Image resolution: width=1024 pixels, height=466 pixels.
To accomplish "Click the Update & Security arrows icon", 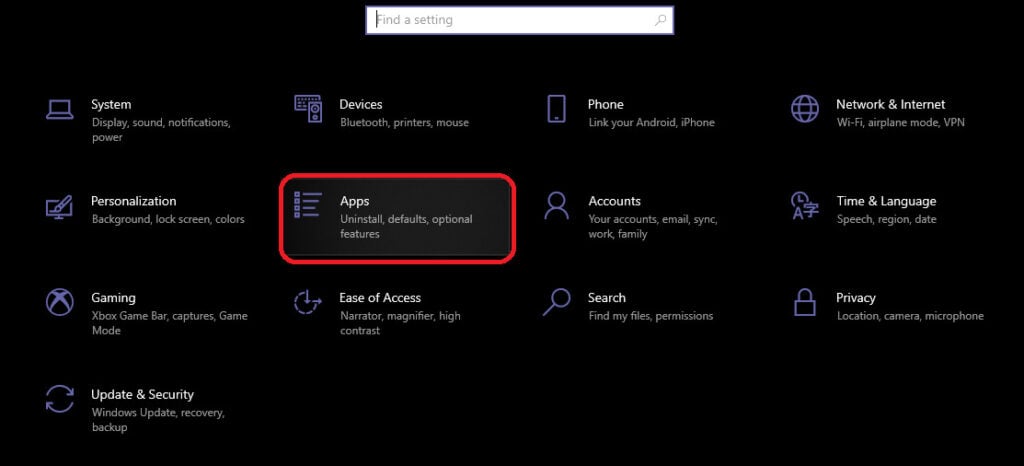I will click(x=59, y=399).
